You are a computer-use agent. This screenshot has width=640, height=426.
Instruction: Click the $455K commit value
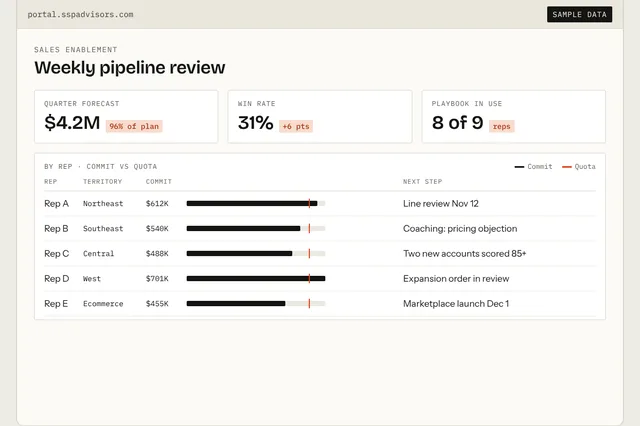[x=157, y=304]
